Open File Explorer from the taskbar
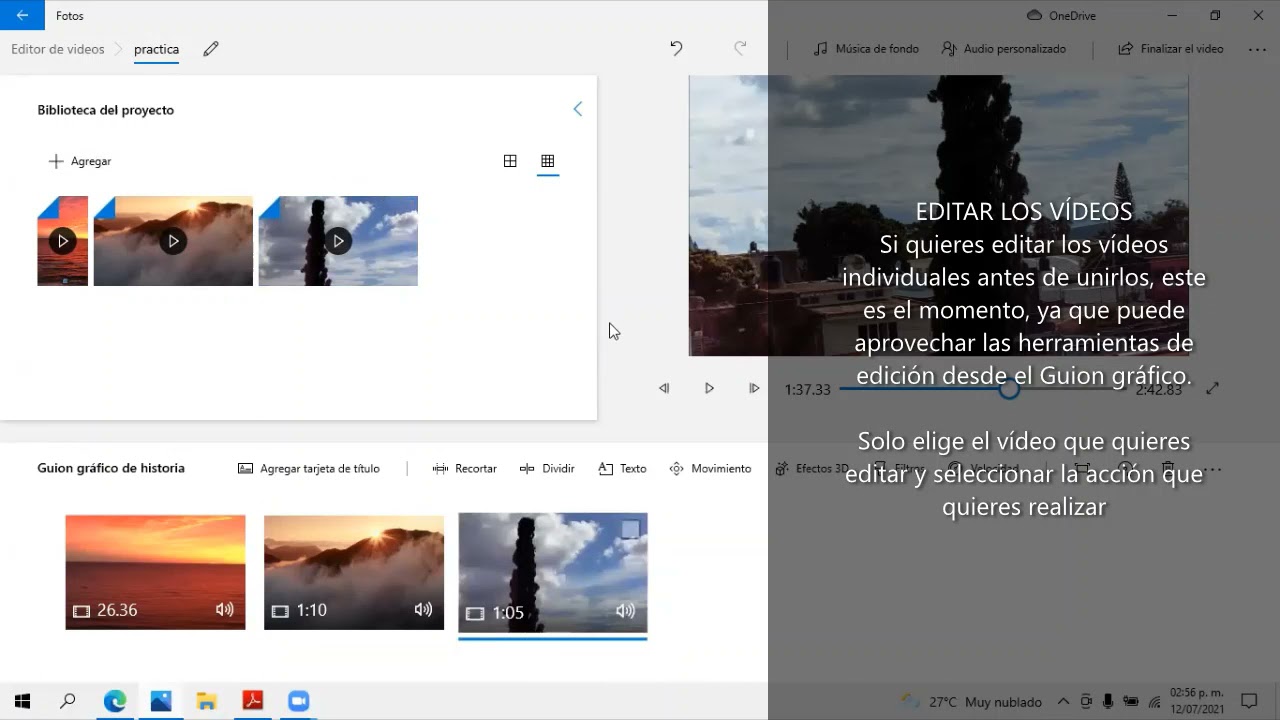The image size is (1280, 720). click(207, 701)
